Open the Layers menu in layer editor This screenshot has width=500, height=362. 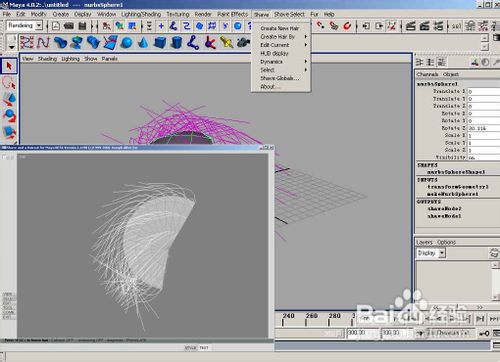[x=424, y=242]
